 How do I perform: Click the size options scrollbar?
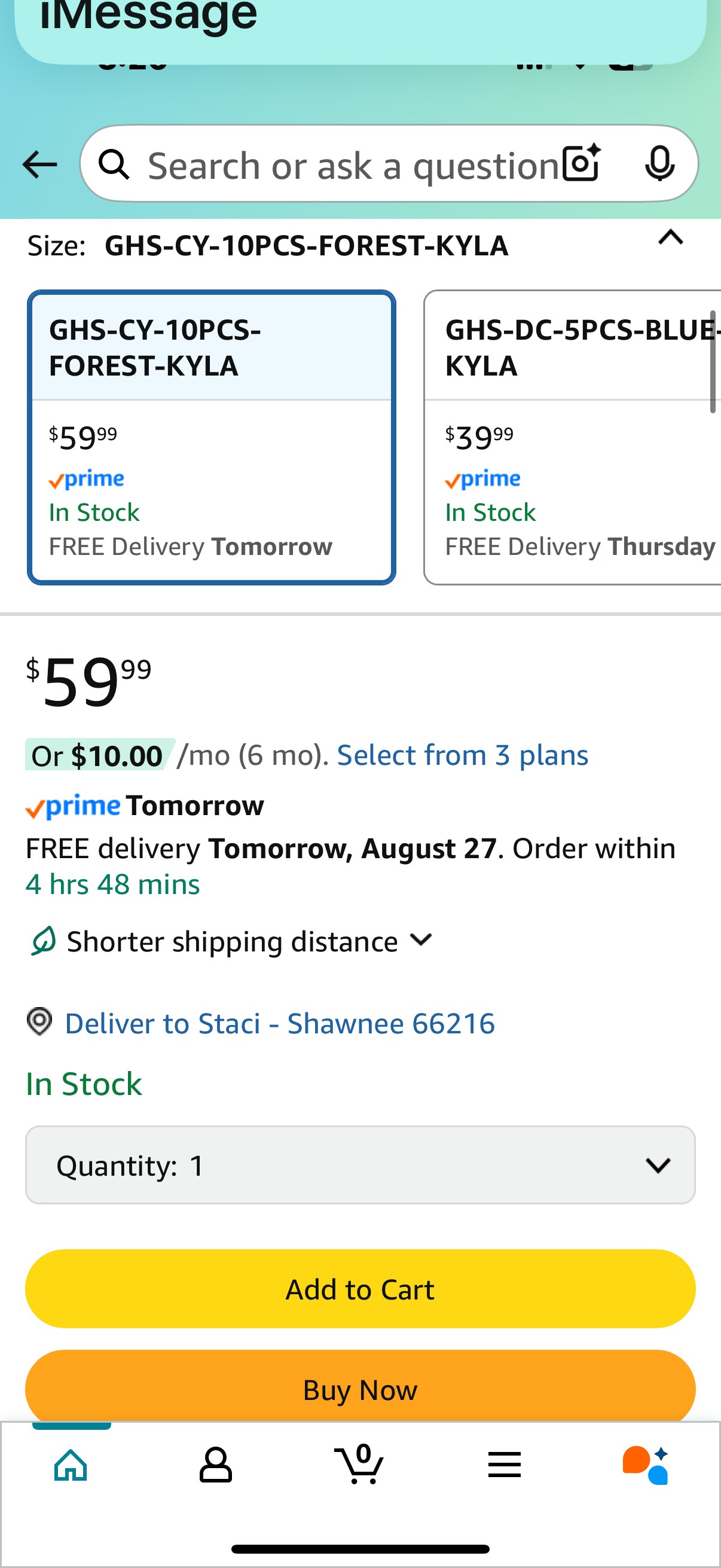pos(713,362)
